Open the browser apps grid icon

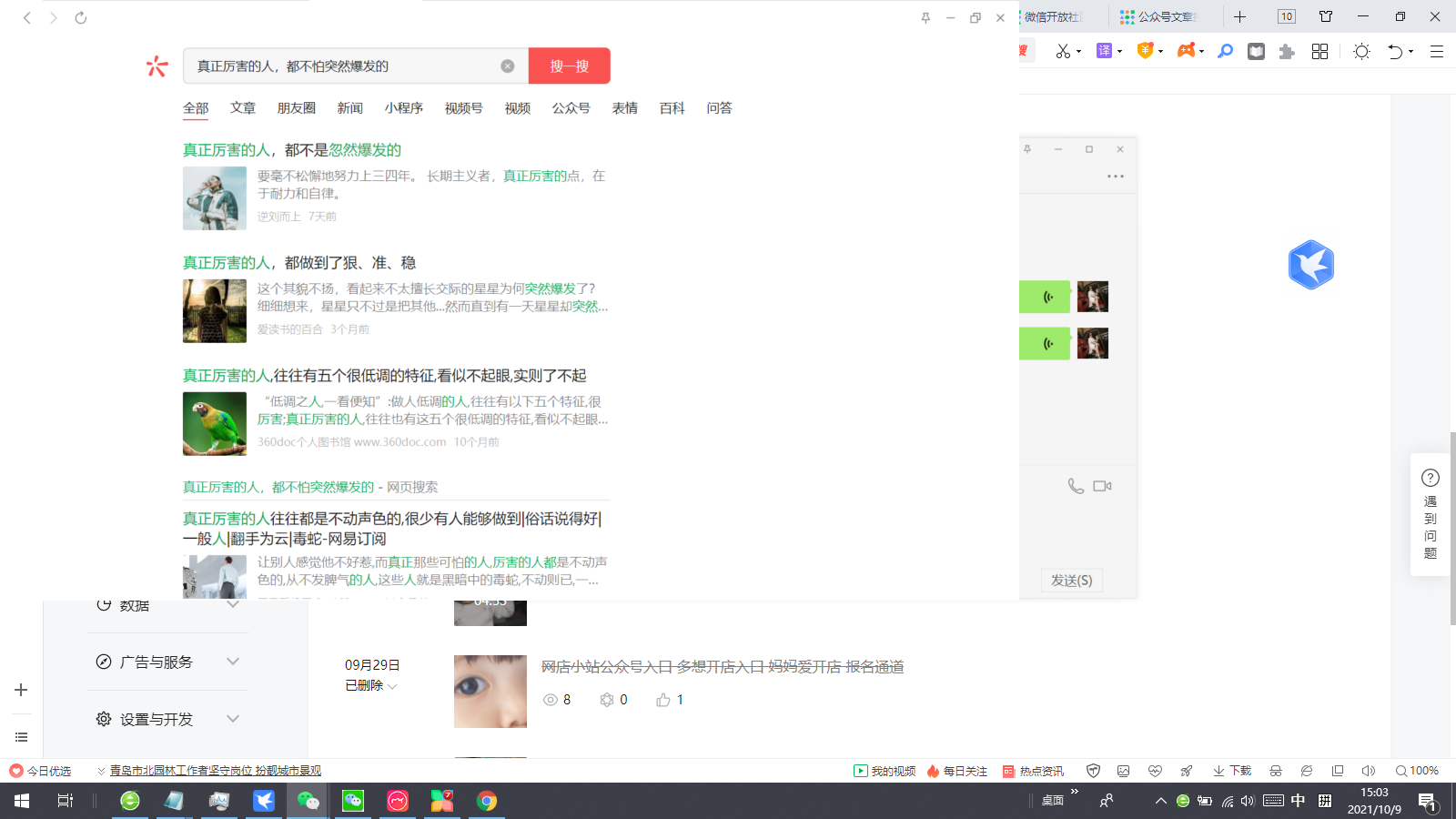pyautogui.click(x=1320, y=51)
